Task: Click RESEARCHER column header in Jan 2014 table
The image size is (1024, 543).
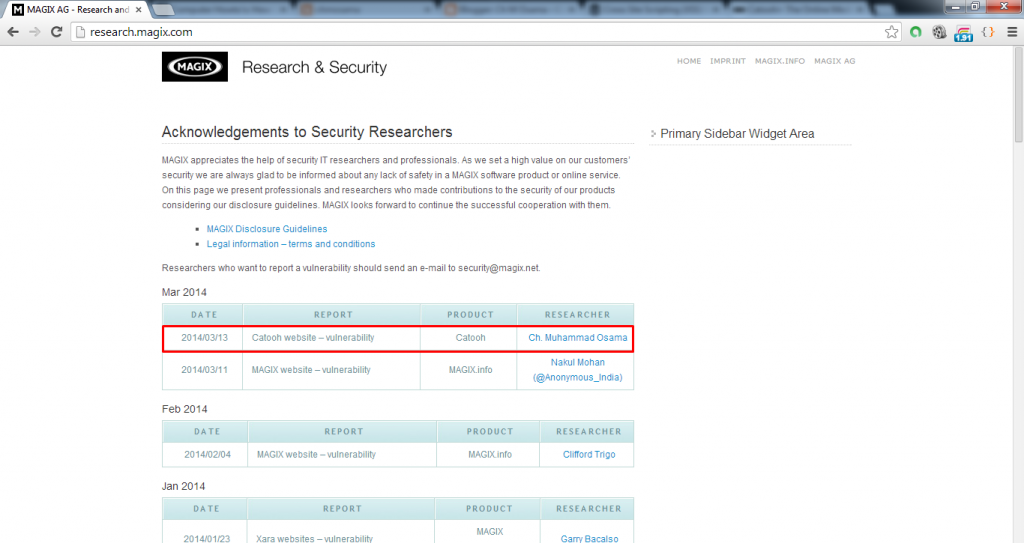Action: coord(589,508)
